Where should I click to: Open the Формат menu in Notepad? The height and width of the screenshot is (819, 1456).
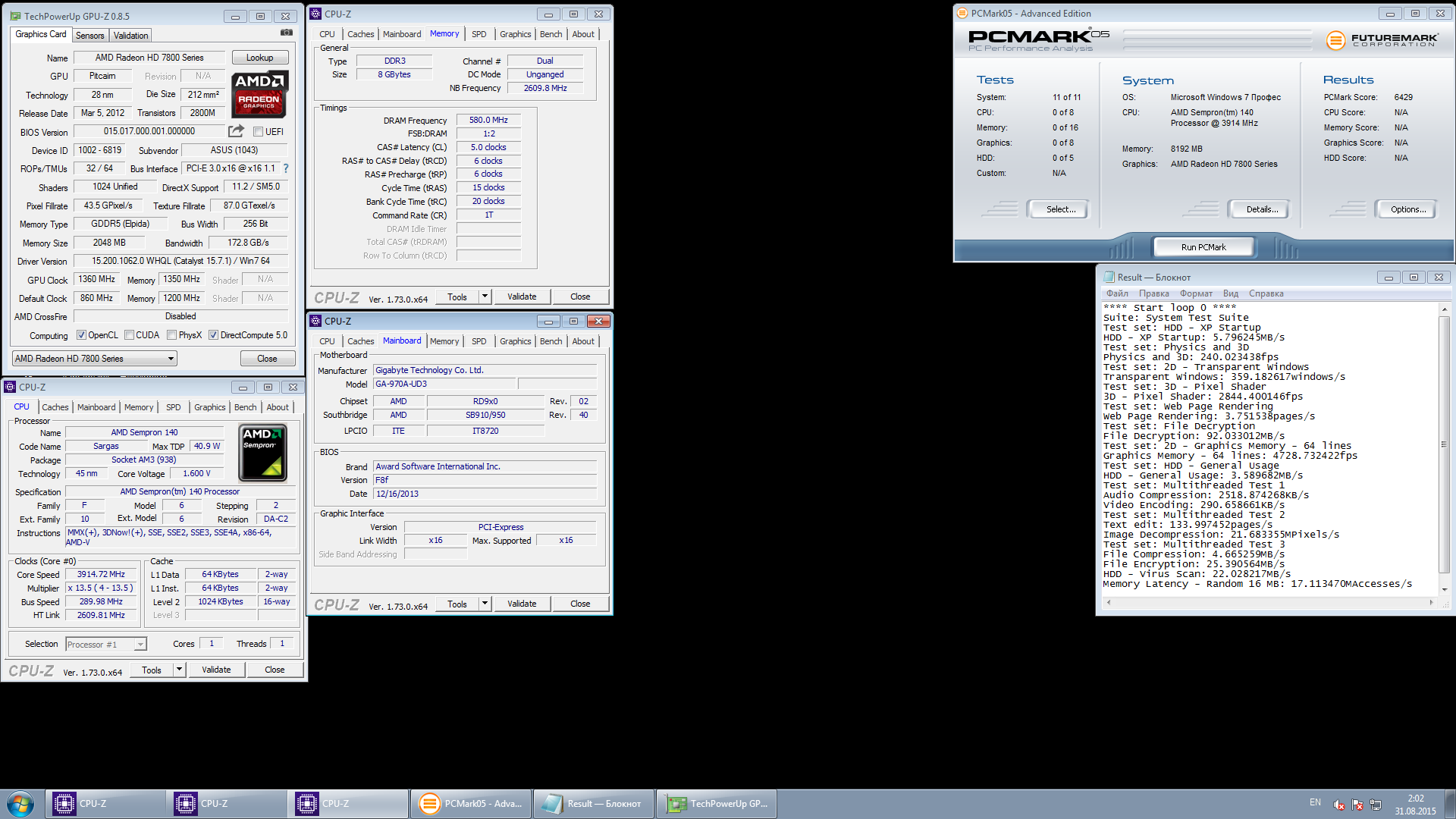[1196, 293]
